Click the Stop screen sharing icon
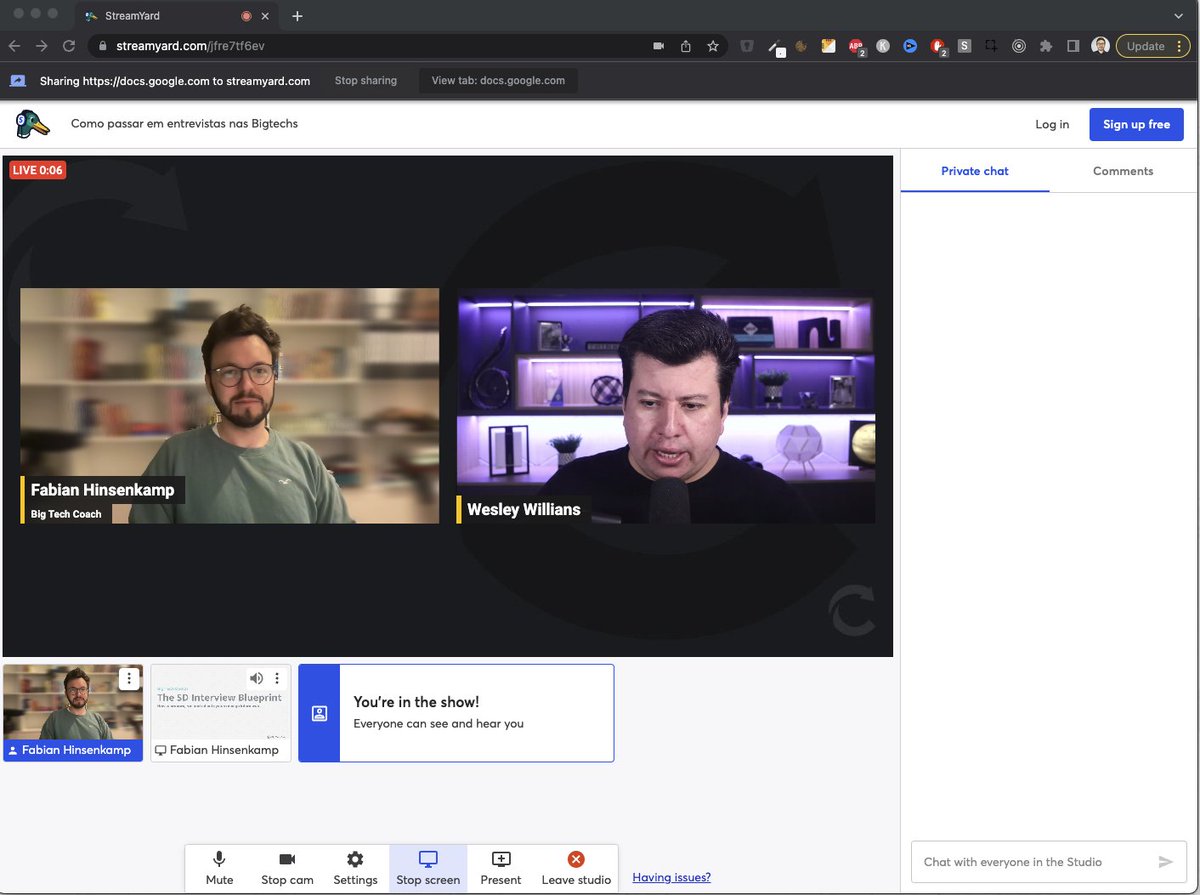Screen dimensions: 1200x895 pos(427,858)
